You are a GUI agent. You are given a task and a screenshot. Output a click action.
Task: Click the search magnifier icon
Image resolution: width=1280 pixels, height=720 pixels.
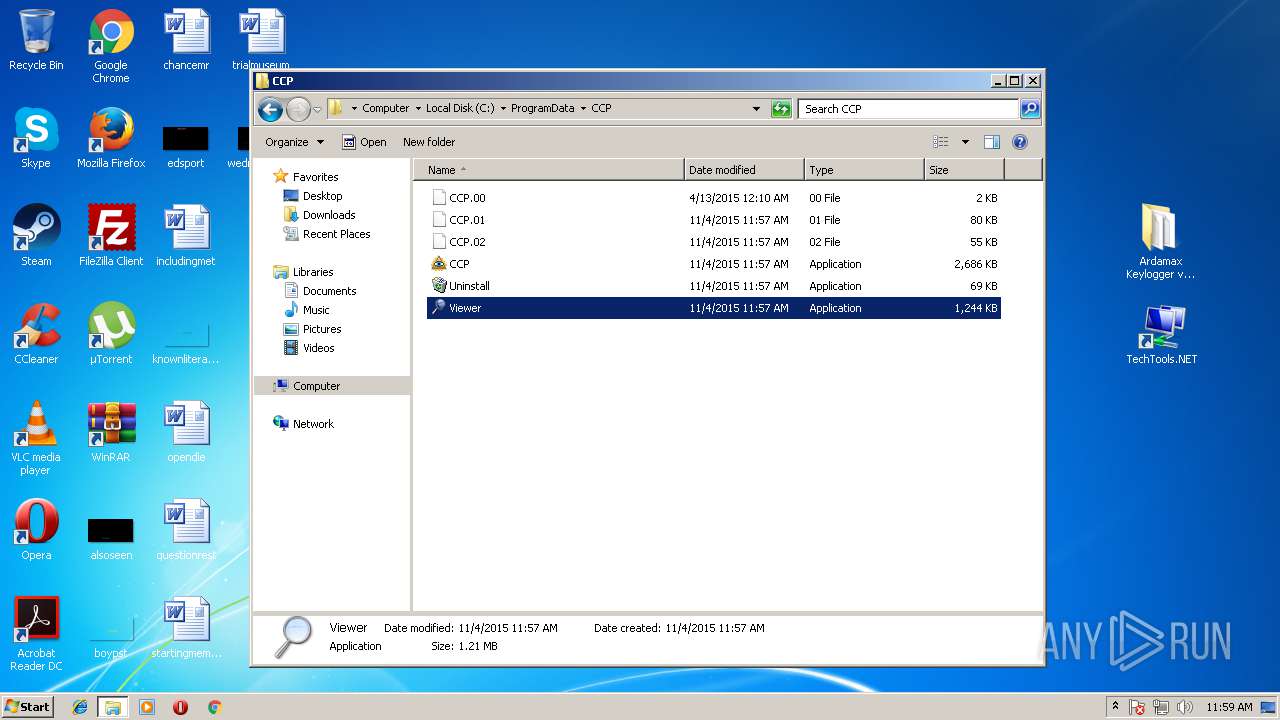pos(1029,109)
